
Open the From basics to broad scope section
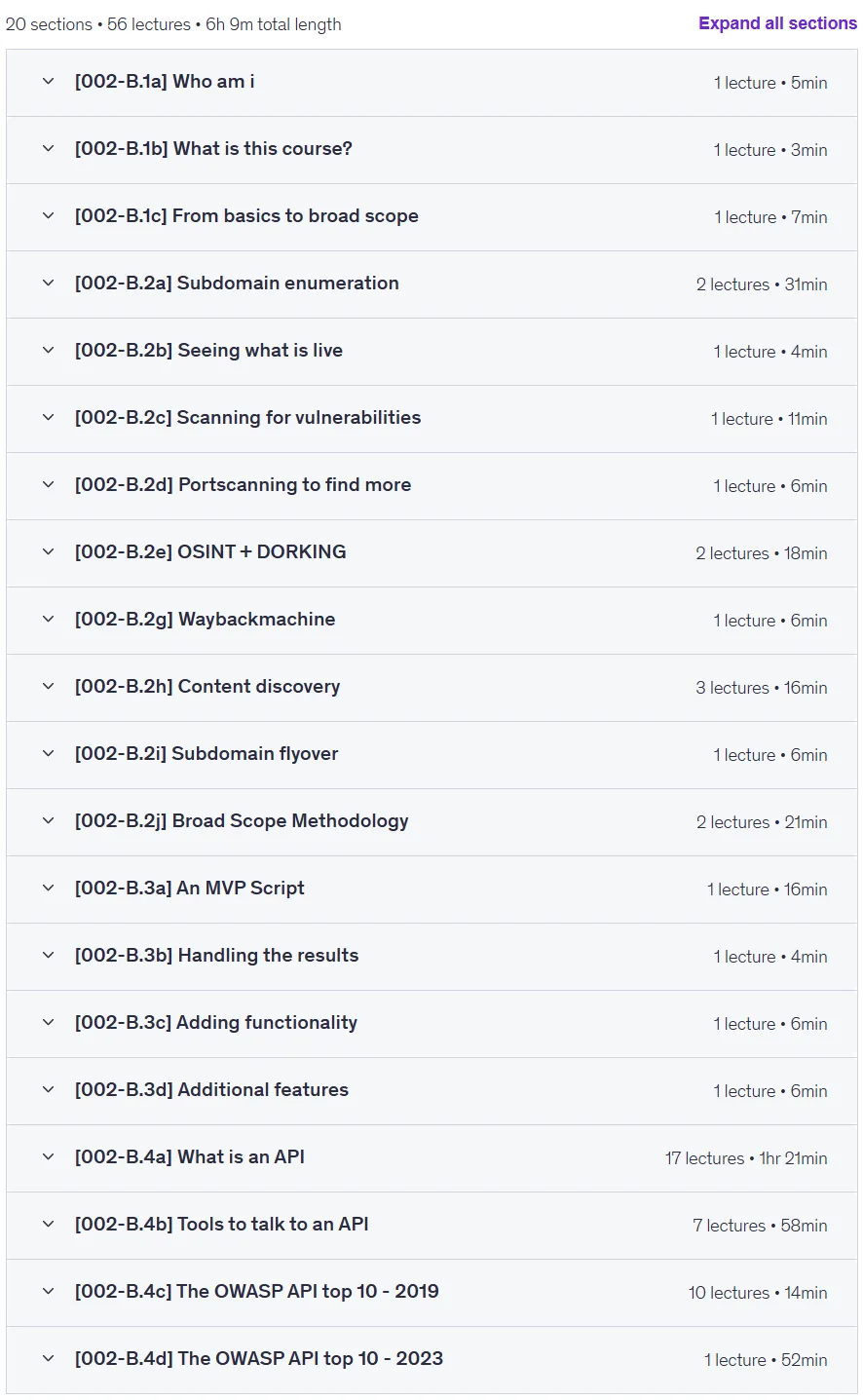[x=431, y=216]
